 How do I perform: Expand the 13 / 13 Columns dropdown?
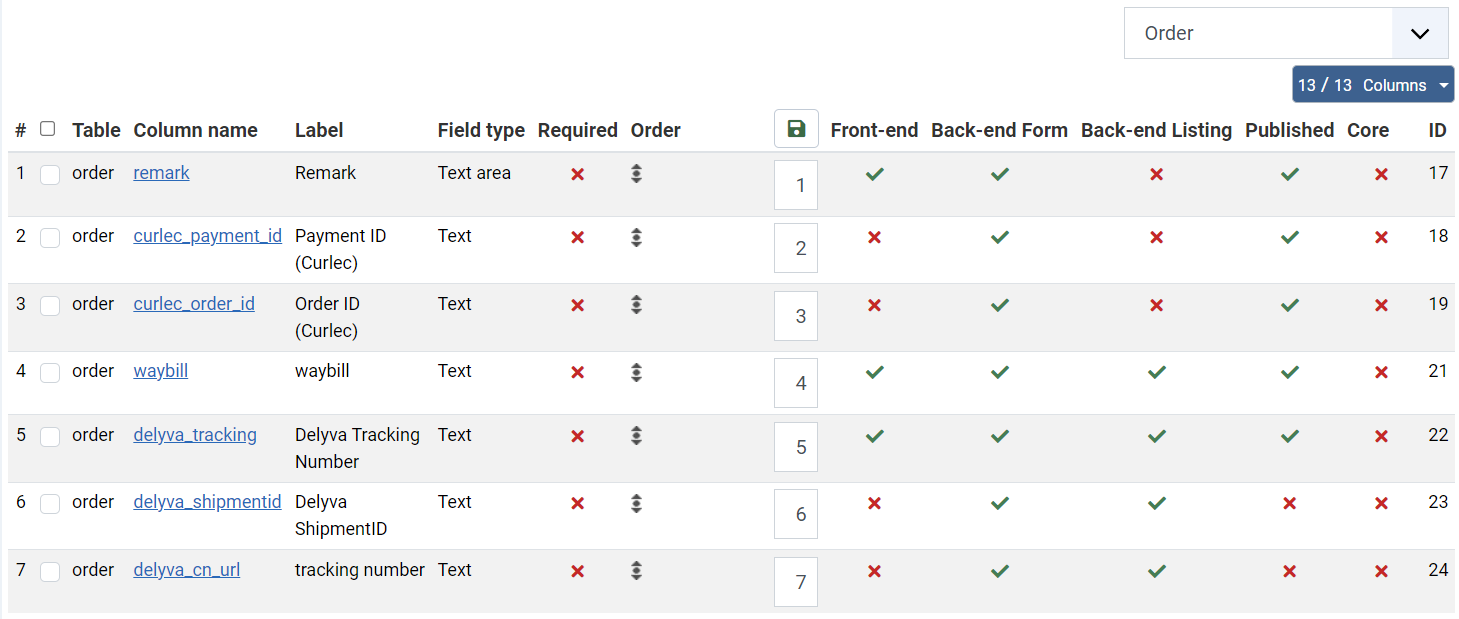(1372, 85)
